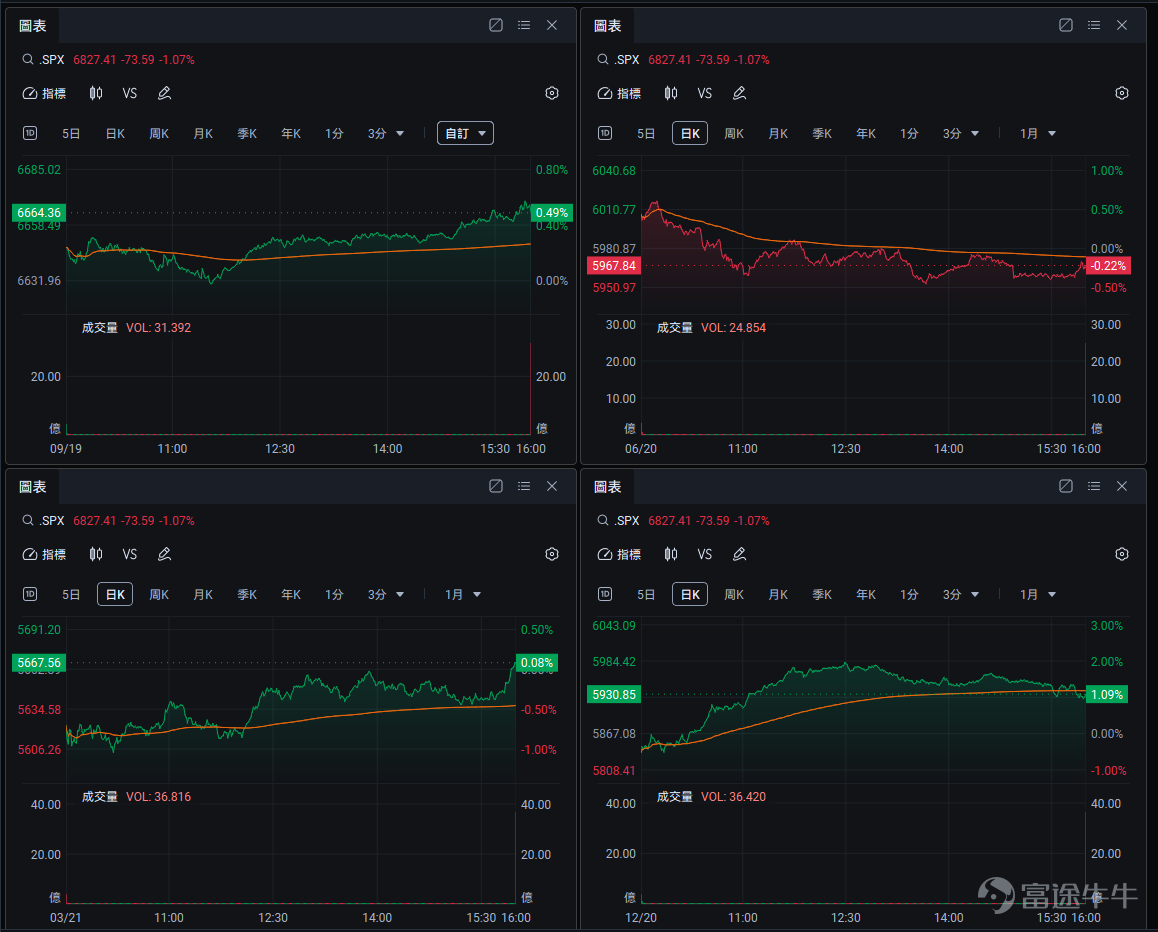Switch to 季K in the bottom-left panel
This screenshot has height=932, width=1158.
point(247,595)
